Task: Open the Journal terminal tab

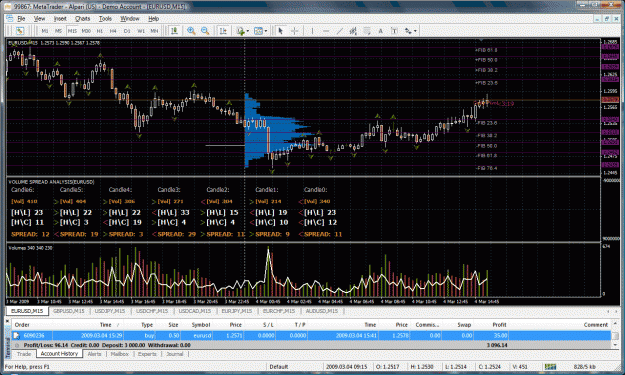Action: [175, 354]
